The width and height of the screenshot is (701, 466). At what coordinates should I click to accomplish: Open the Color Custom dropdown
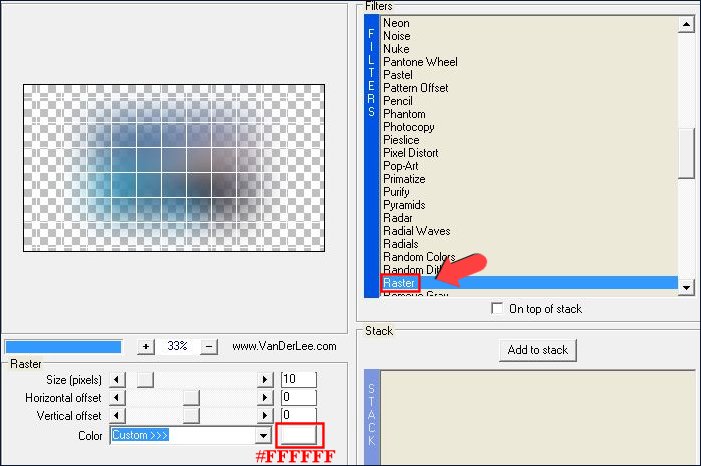265,436
